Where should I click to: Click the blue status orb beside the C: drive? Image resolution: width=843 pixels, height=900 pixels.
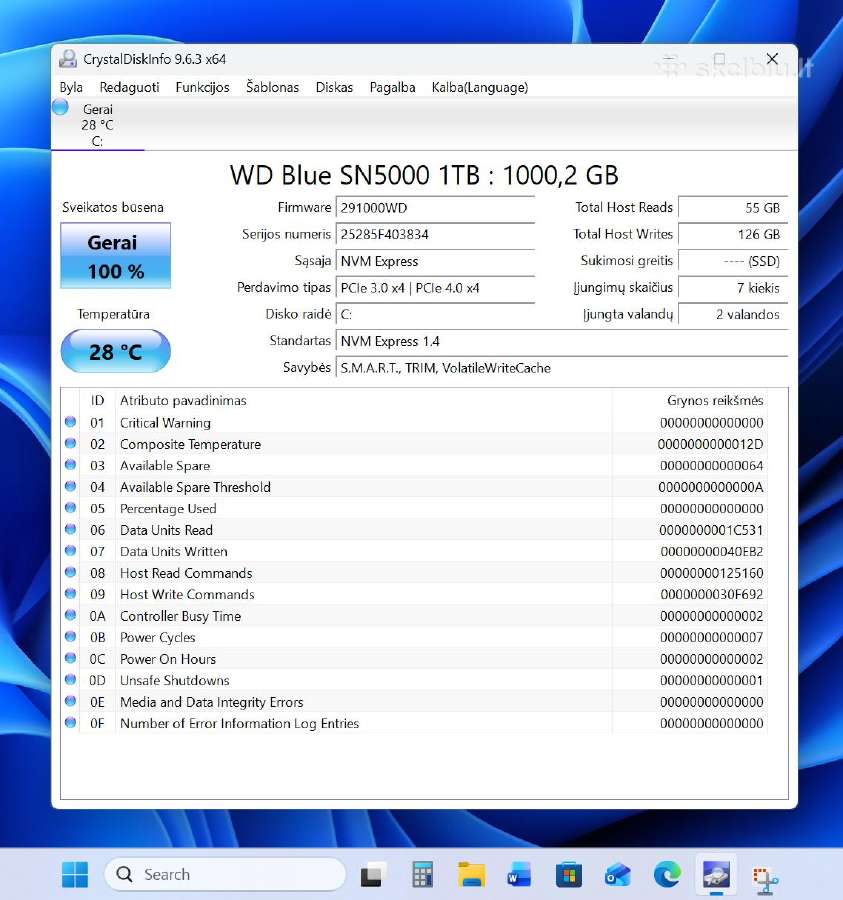60,107
